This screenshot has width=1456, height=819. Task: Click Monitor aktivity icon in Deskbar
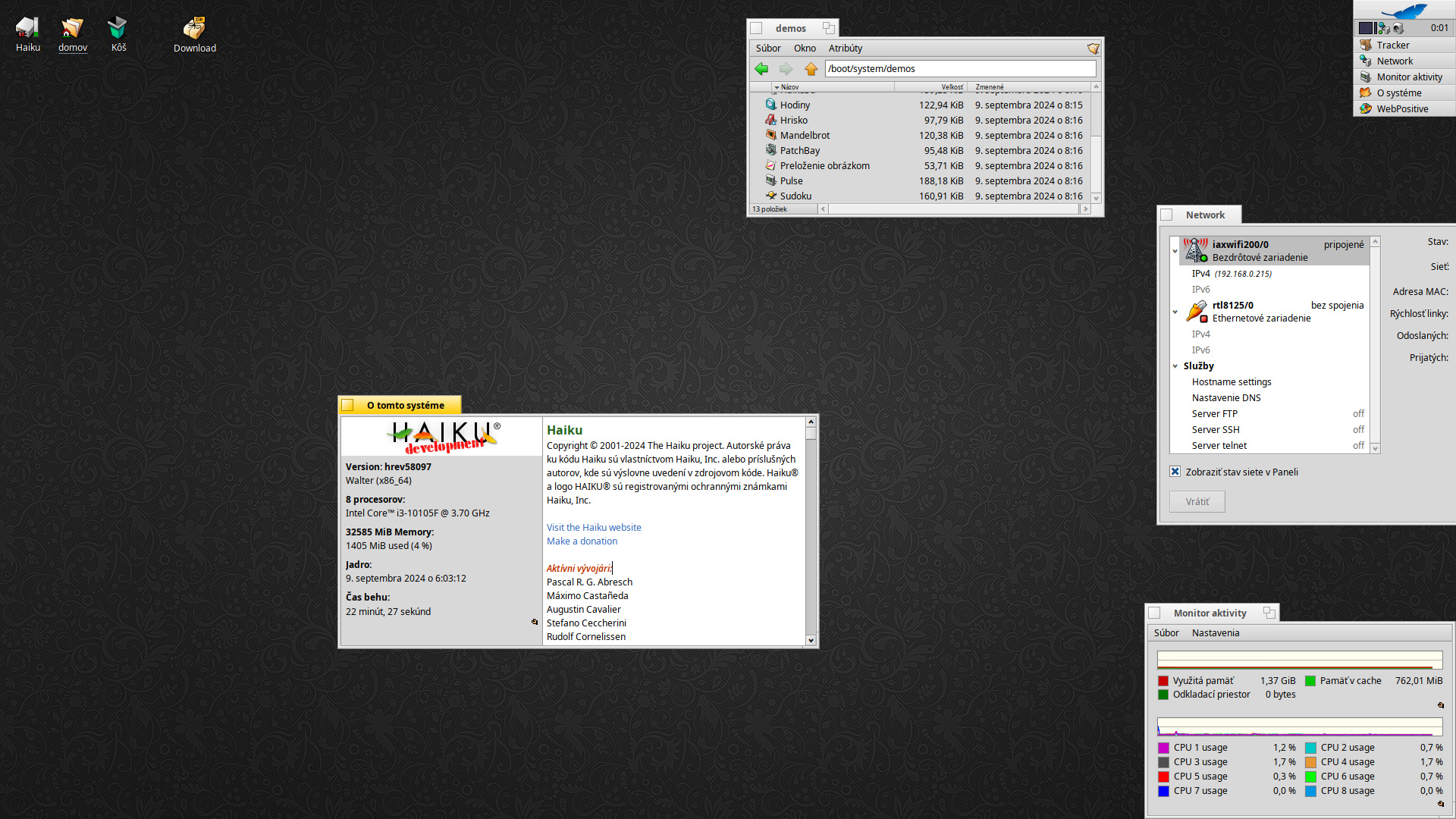click(1366, 77)
